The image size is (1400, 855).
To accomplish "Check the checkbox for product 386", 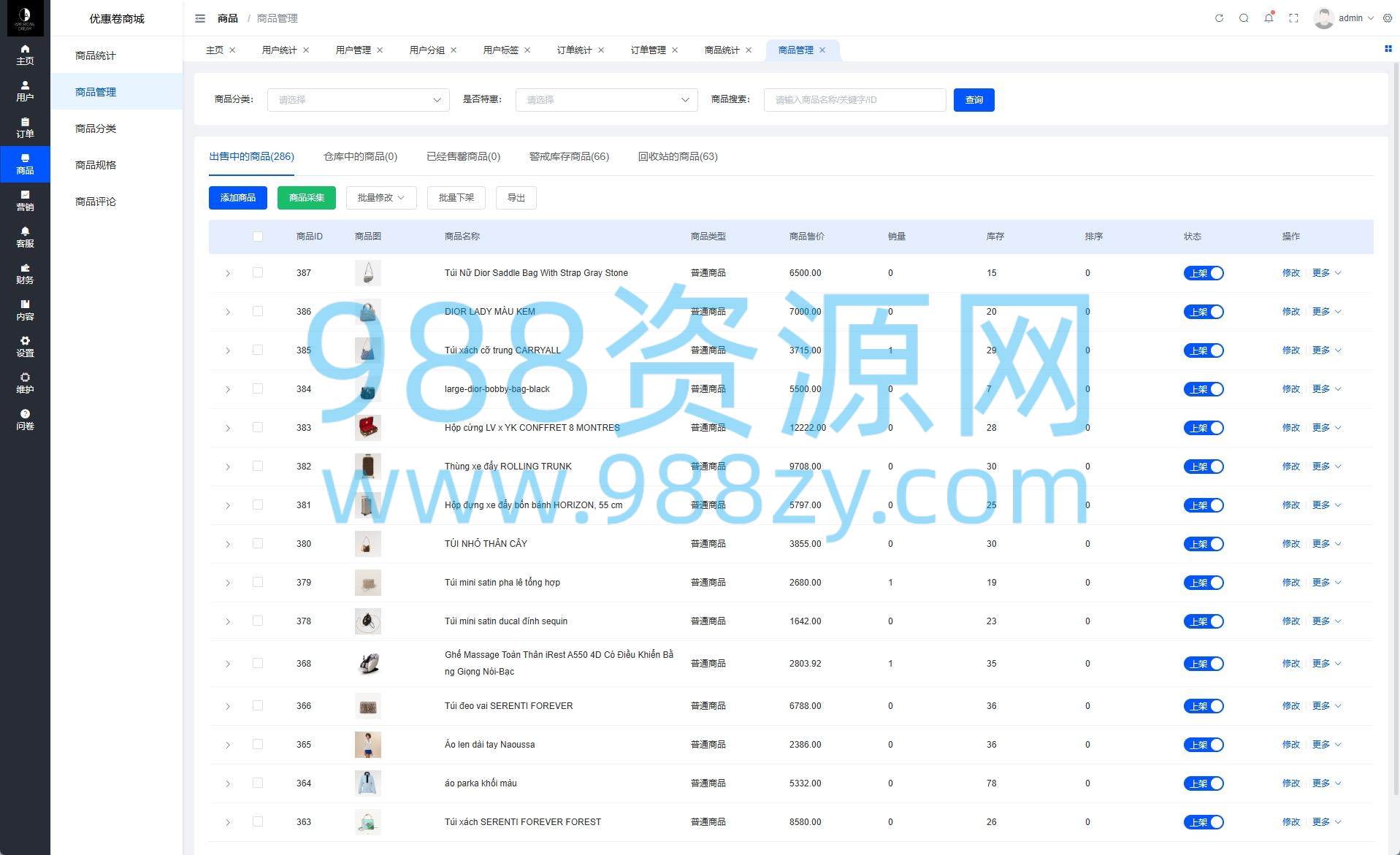I will click(x=258, y=311).
